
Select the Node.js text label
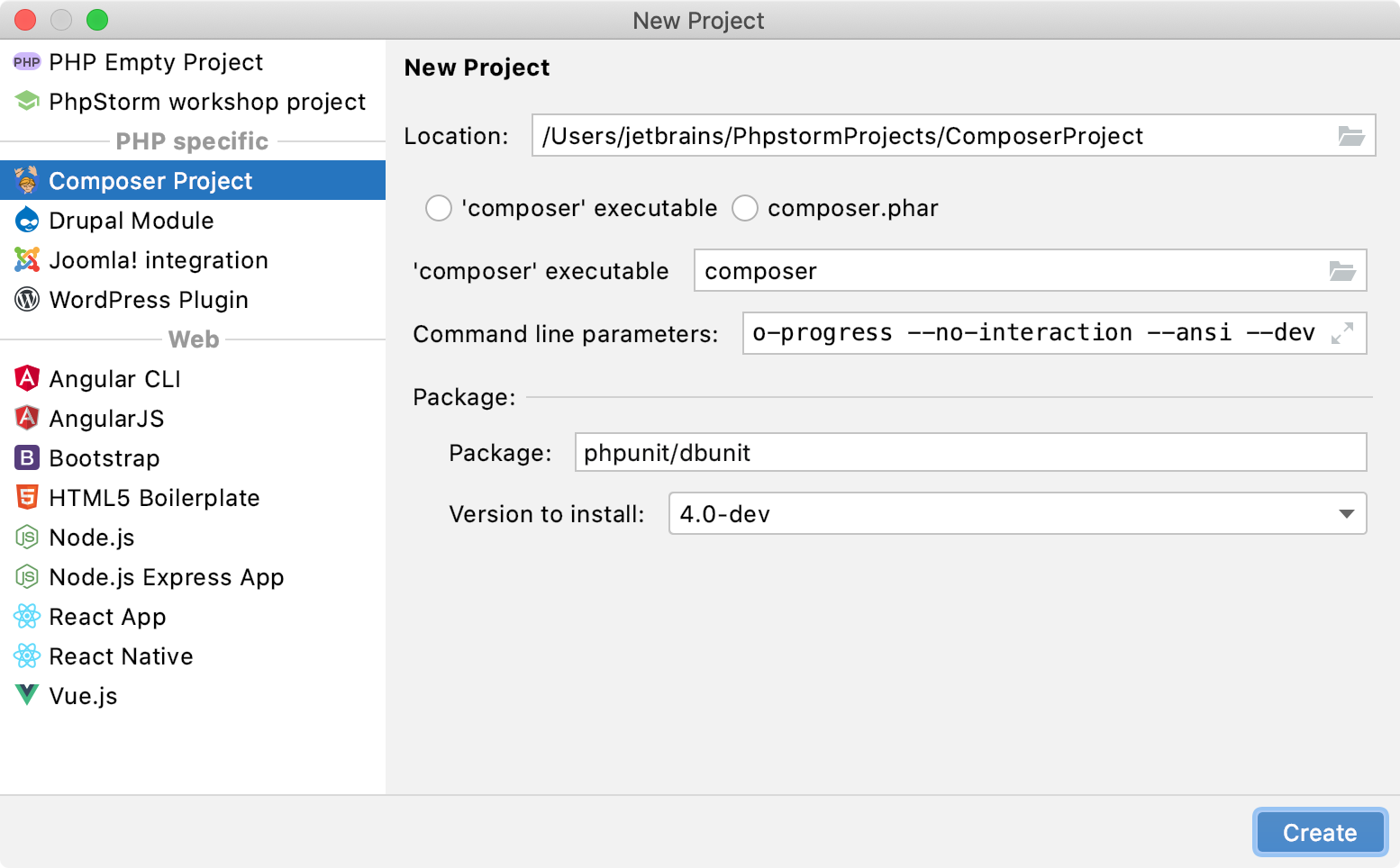(x=92, y=538)
